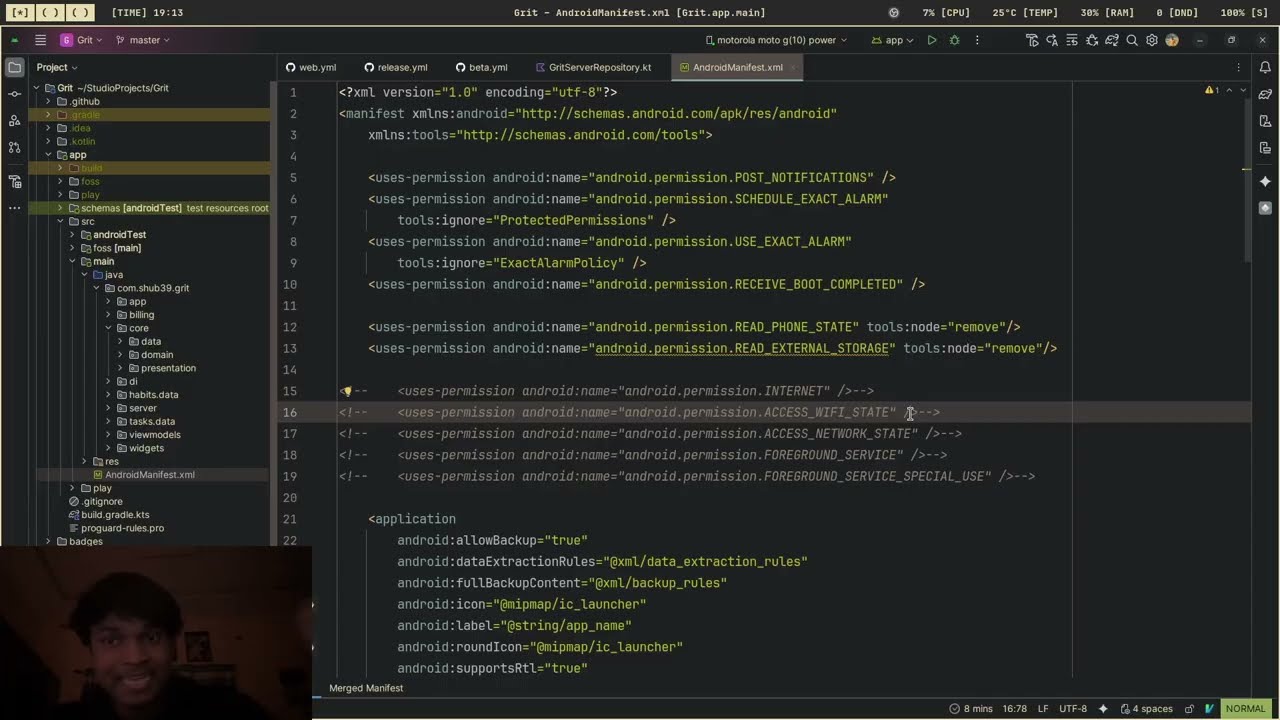Image resolution: width=1280 pixels, height=720 pixels.
Task: Run the app with the green play icon
Action: (932, 40)
